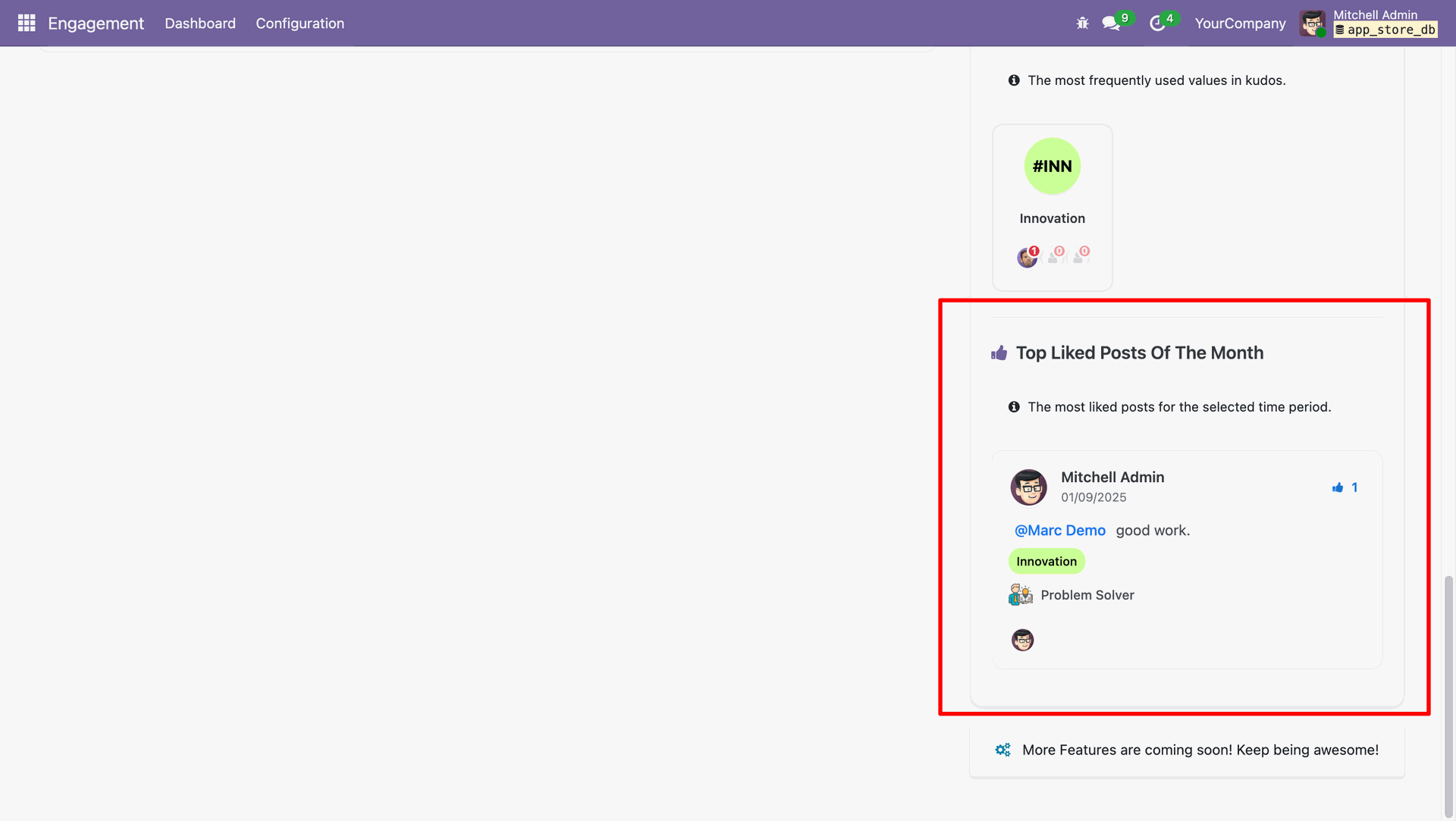Click the Innovation tag on the post
Screen dimensions: 1456x821
click(1046, 562)
